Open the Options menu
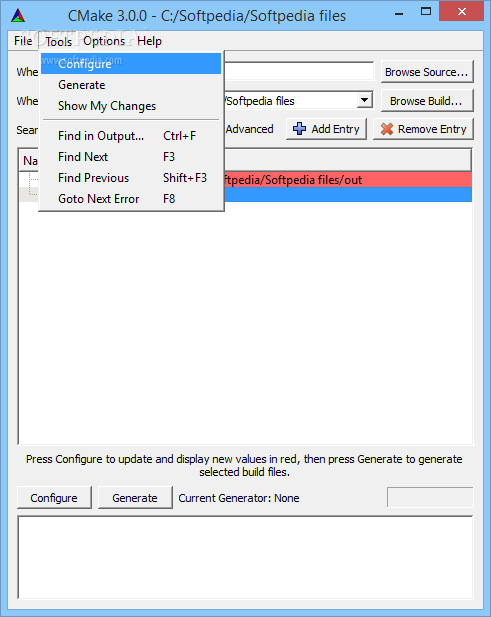Image resolution: width=491 pixels, height=617 pixels. click(104, 41)
